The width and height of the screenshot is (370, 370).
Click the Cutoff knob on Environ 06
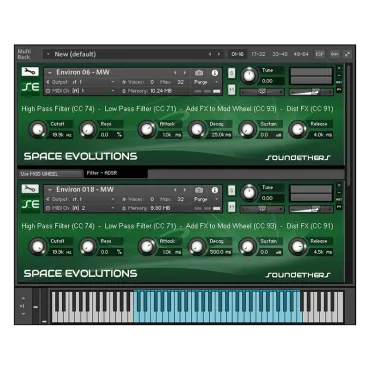38,130
